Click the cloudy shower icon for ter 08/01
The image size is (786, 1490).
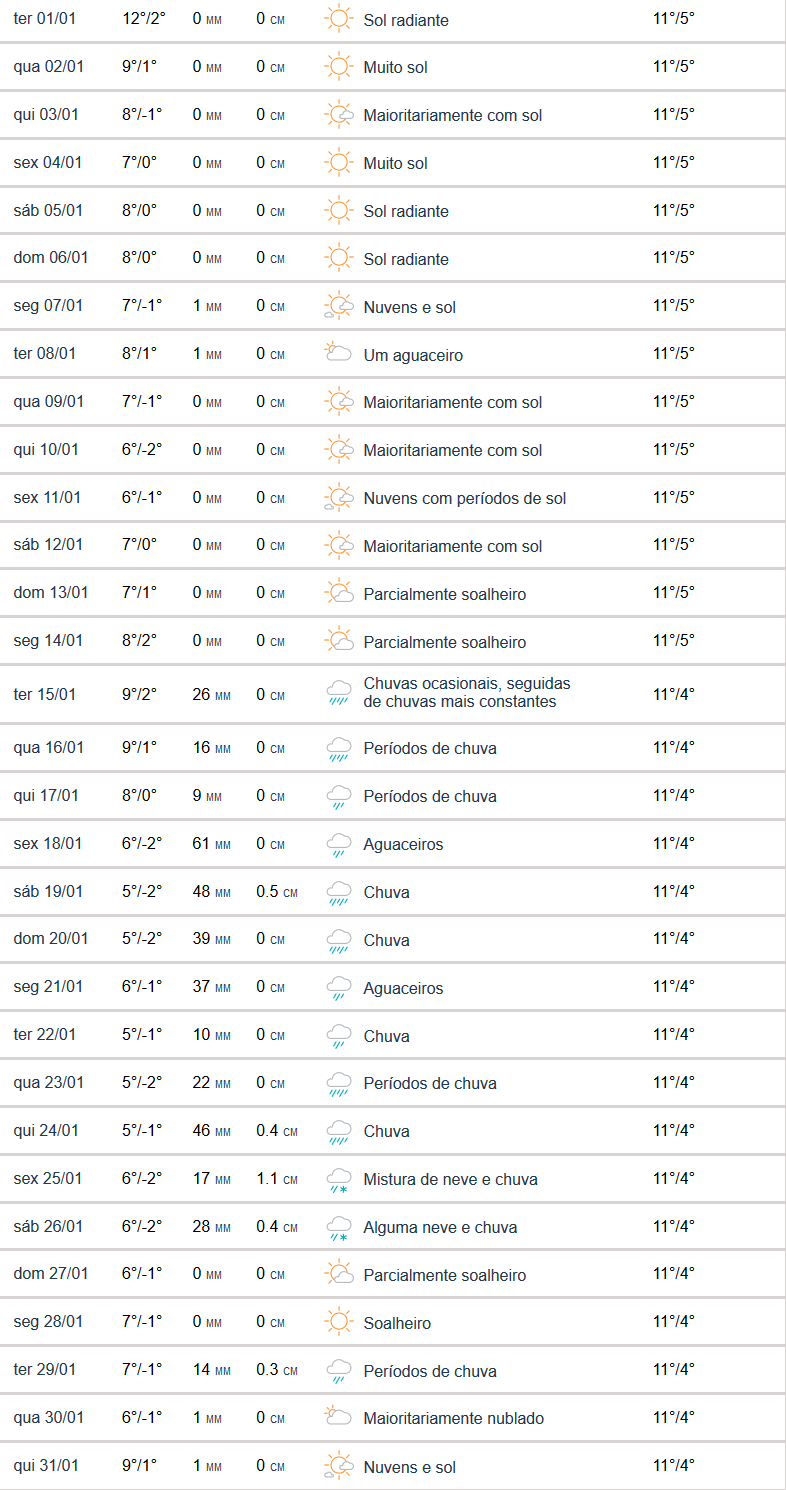click(x=339, y=354)
